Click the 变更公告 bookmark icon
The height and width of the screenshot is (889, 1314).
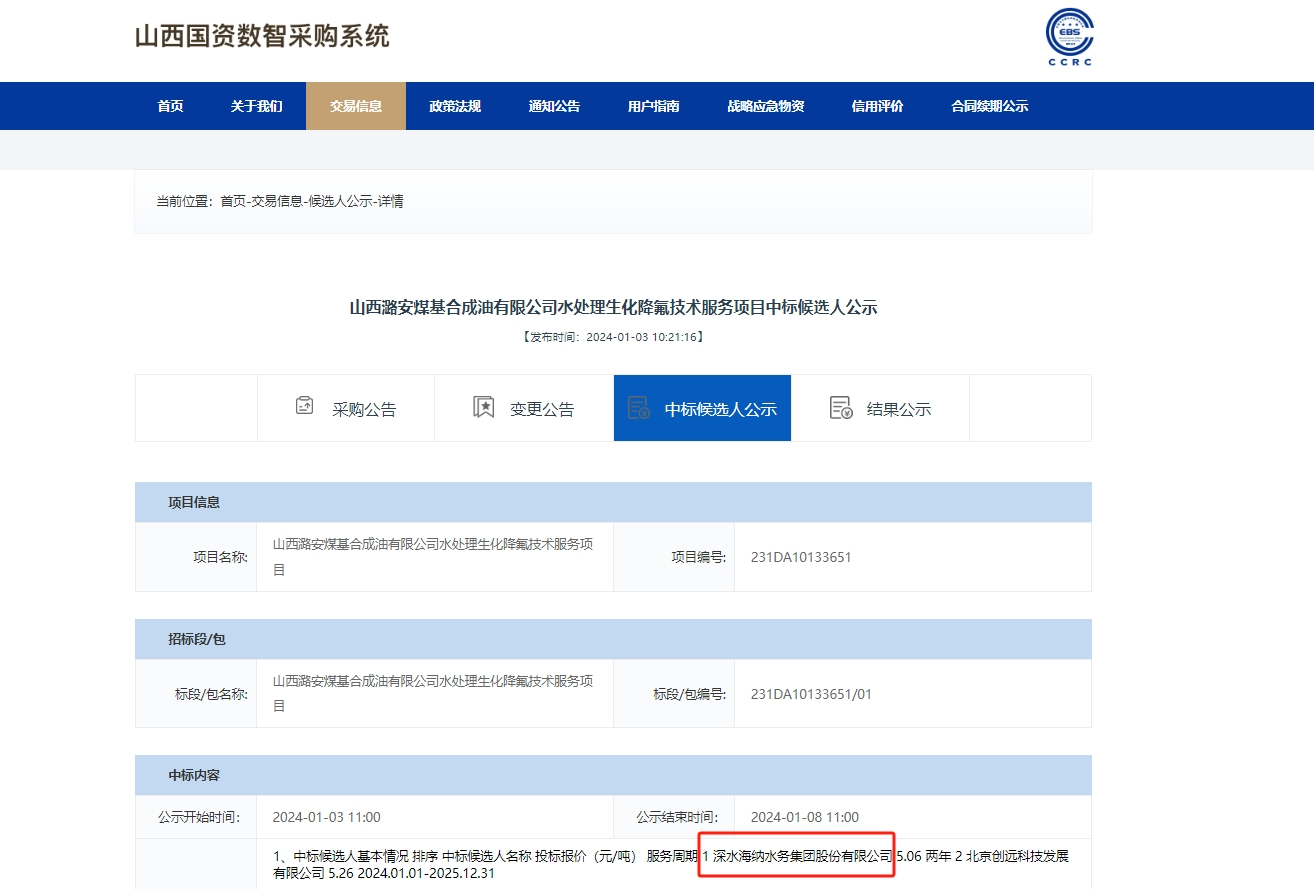tap(484, 405)
